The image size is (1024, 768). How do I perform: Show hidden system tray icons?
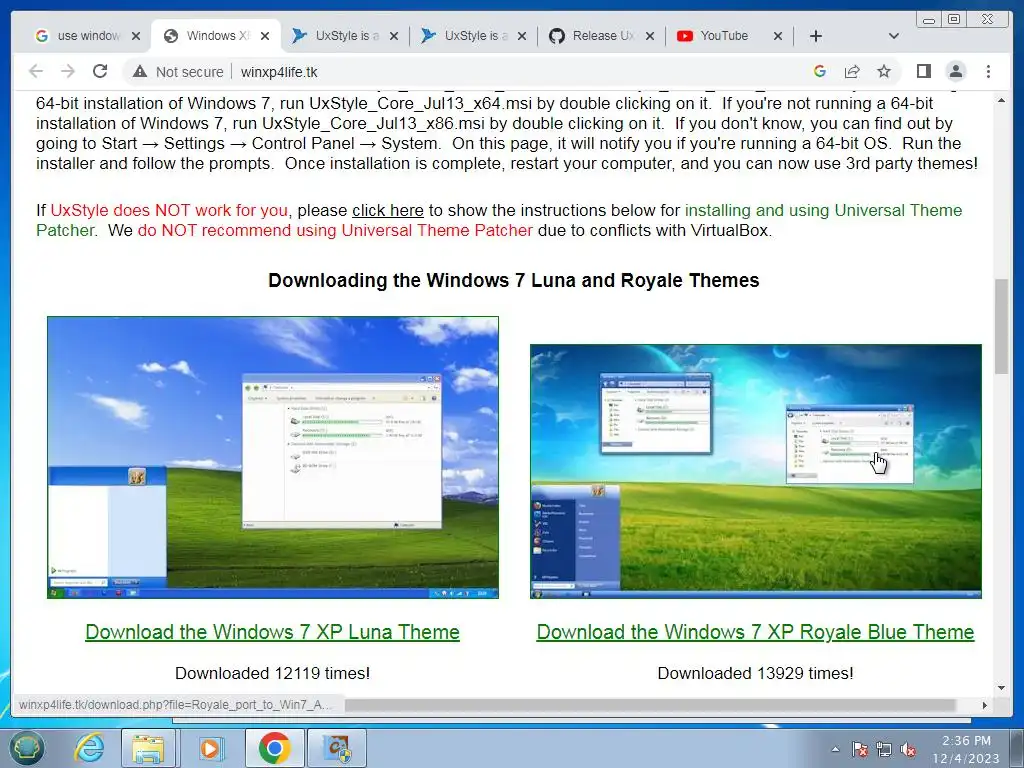click(x=835, y=749)
